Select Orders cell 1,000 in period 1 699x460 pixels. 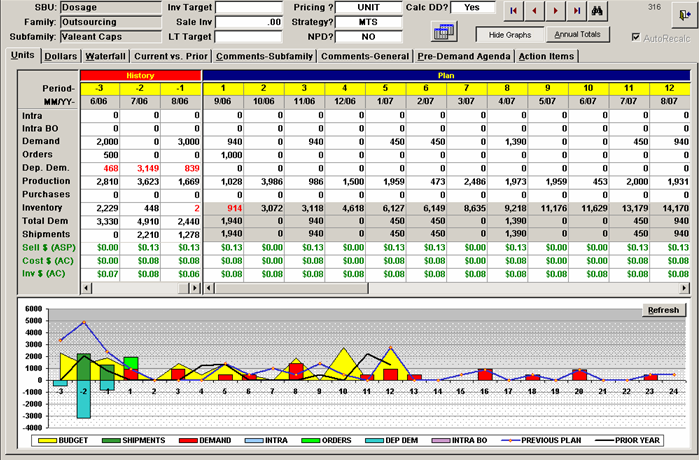pos(223,155)
